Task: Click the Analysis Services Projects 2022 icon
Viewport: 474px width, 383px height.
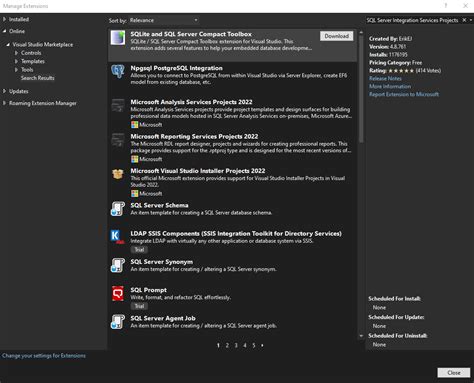Action: [x=118, y=106]
